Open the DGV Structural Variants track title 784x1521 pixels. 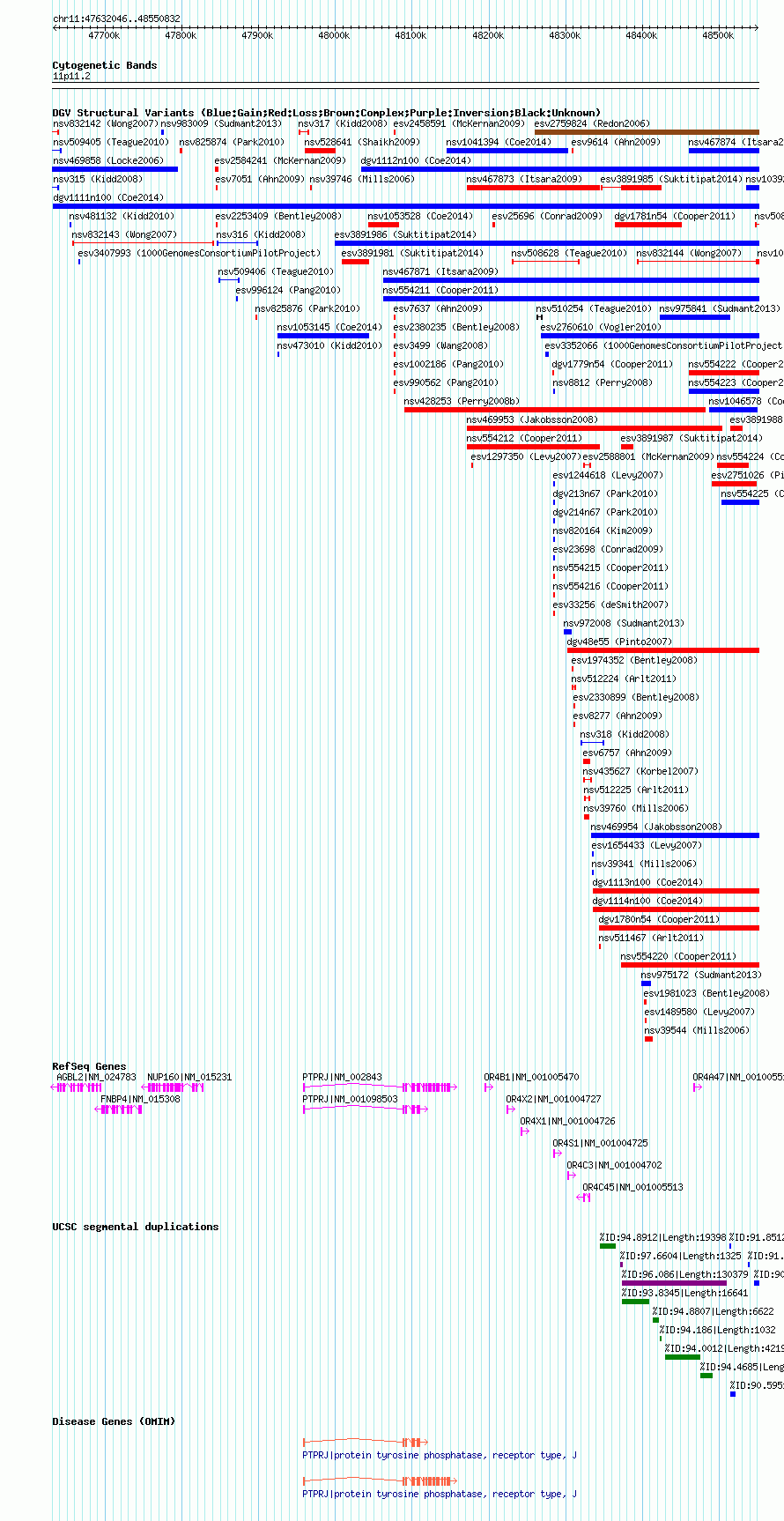(327, 113)
